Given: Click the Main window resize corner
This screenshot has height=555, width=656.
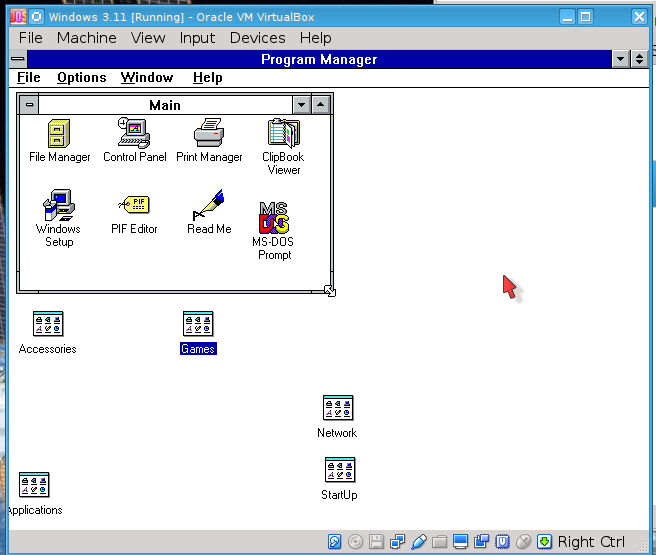Looking at the screenshot, I should click(x=329, y=291).
